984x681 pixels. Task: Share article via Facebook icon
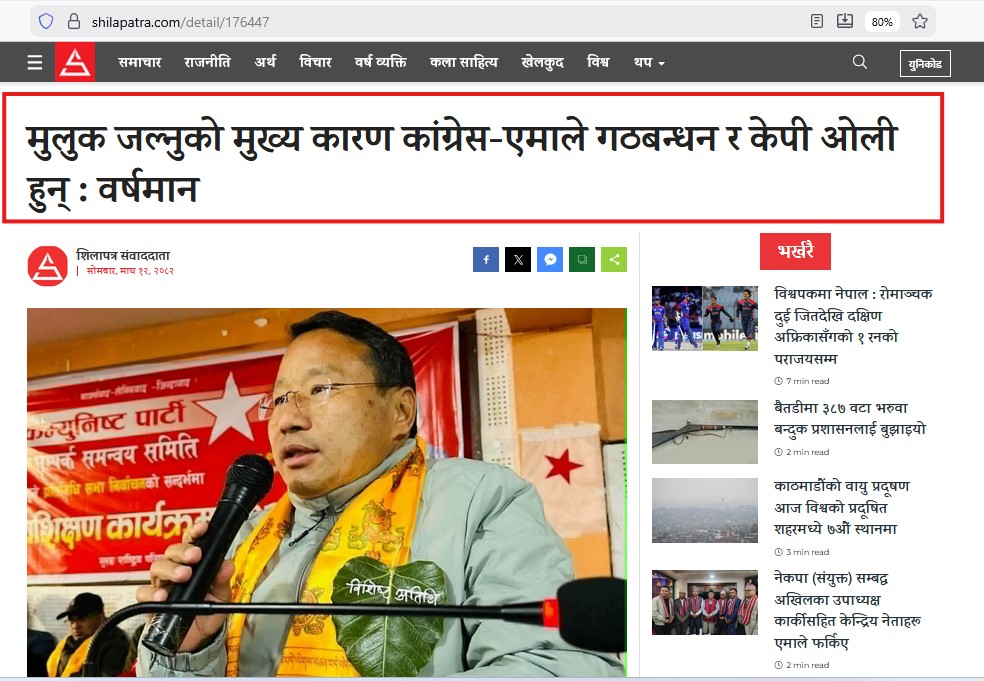coord(486,260)
